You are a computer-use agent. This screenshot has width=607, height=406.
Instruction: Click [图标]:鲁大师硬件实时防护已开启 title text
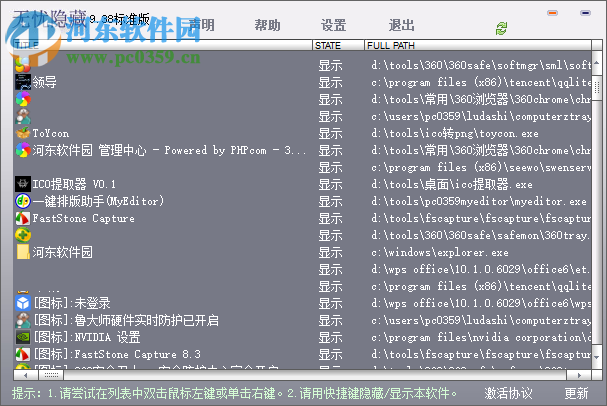click(x=127, y=320)
